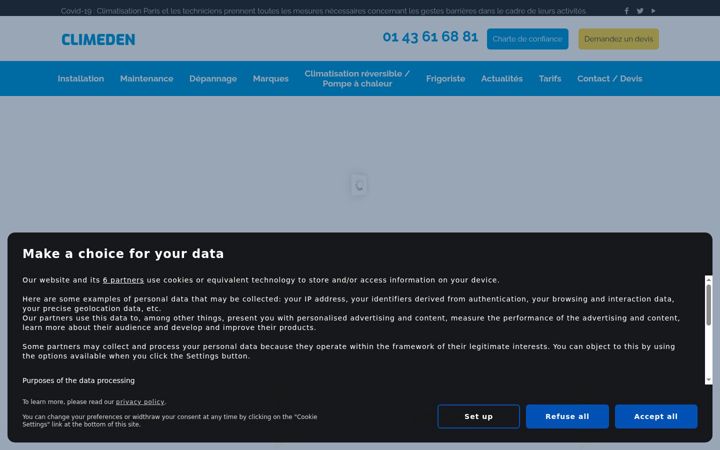Viewport: 720px width, 450px height.
Task: Open the Installation menu
Action: [81, 79]
